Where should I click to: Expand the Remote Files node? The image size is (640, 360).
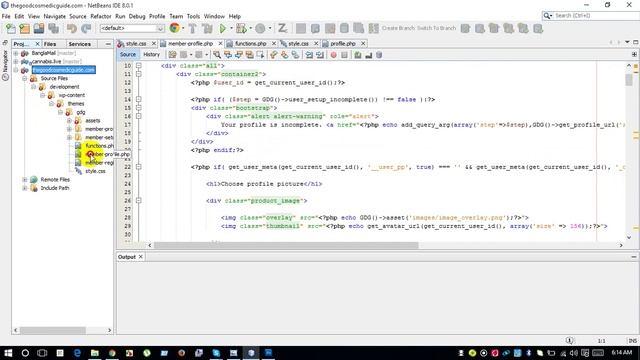point(25,180)
